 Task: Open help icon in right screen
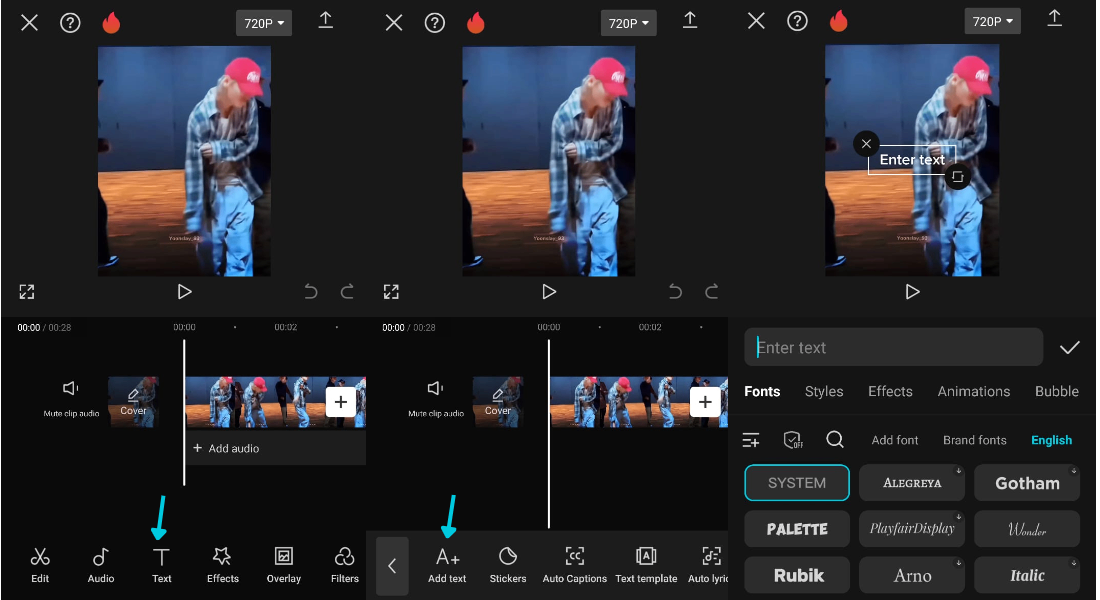(797, 21)
